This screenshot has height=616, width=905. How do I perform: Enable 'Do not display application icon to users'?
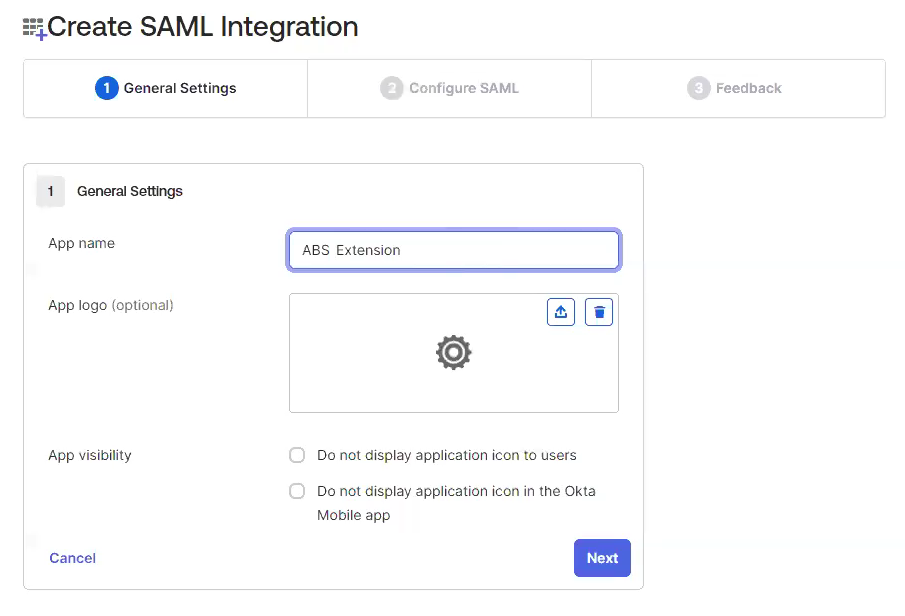(x=297, y=455)
